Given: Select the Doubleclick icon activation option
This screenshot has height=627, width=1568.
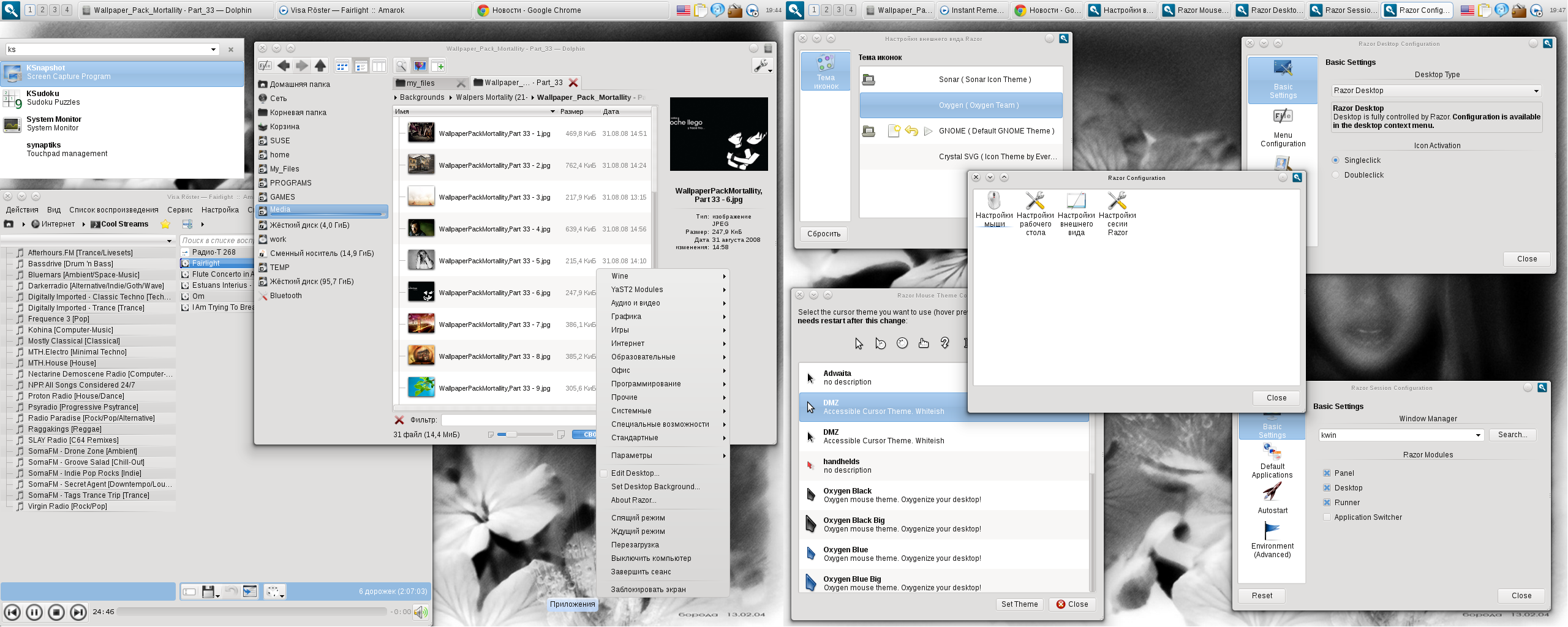Looking at the screenshot, I should click(1336, 175).
